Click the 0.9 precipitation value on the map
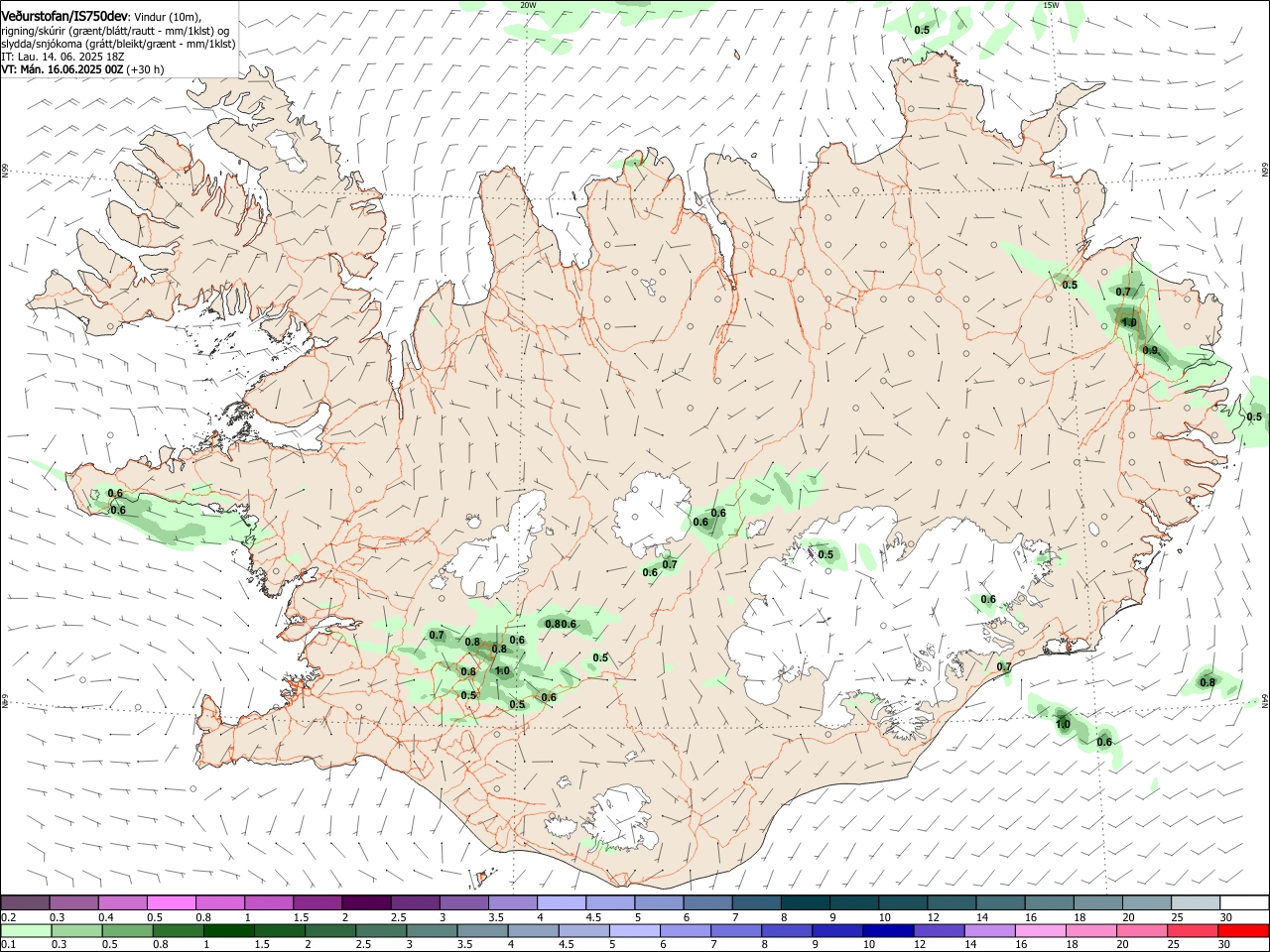1270x952 pixels. (x=1150, y=350)
